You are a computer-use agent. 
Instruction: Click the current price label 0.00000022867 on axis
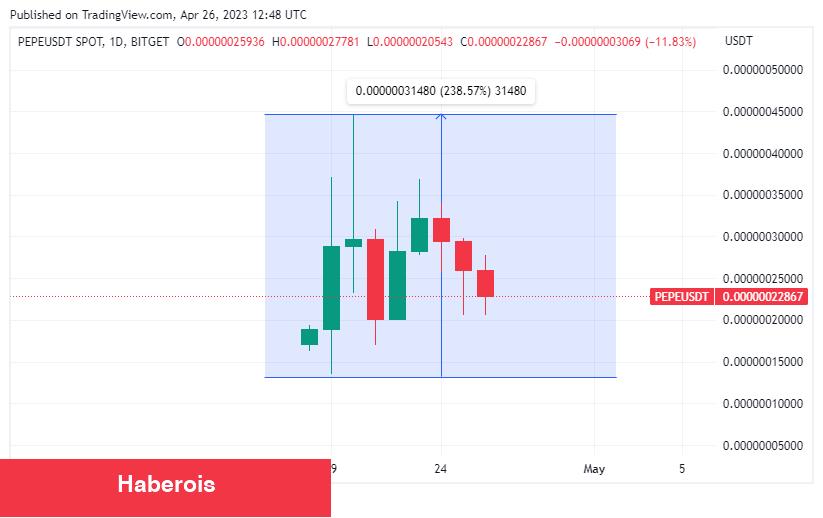pos(762,297)
